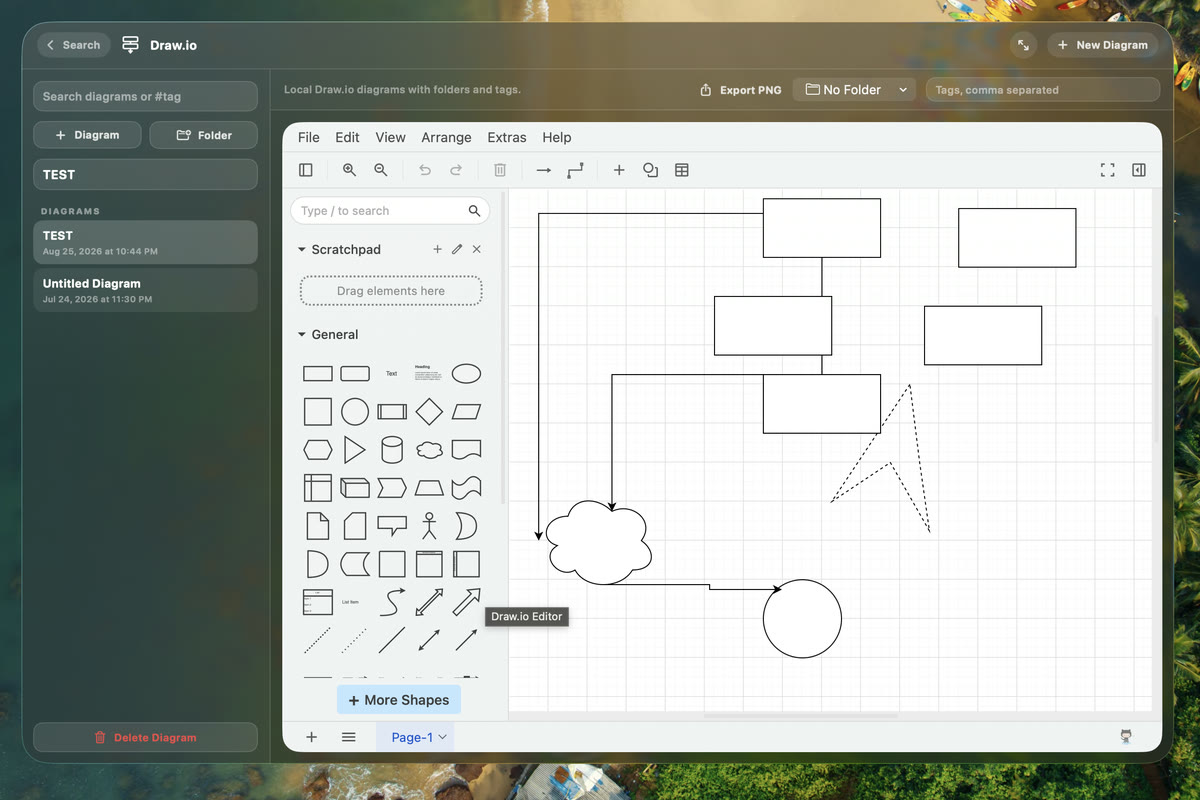The height and width of the screenshot is (800, 1200).
Task: Pick the diamond shape from General palette
Action: pyautogui.click(x=429, y=411)
